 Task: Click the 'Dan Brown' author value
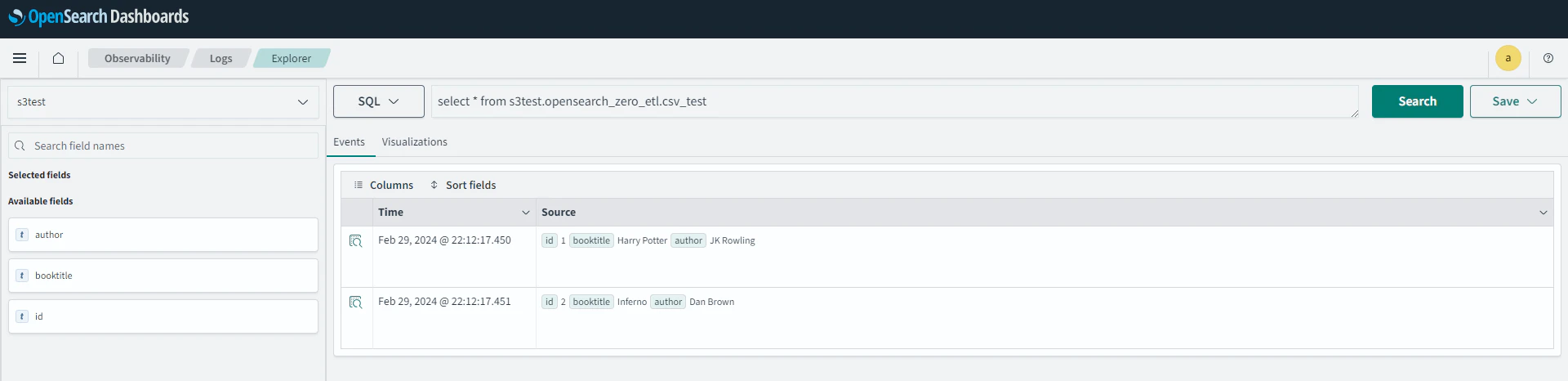tap(712, 303)
